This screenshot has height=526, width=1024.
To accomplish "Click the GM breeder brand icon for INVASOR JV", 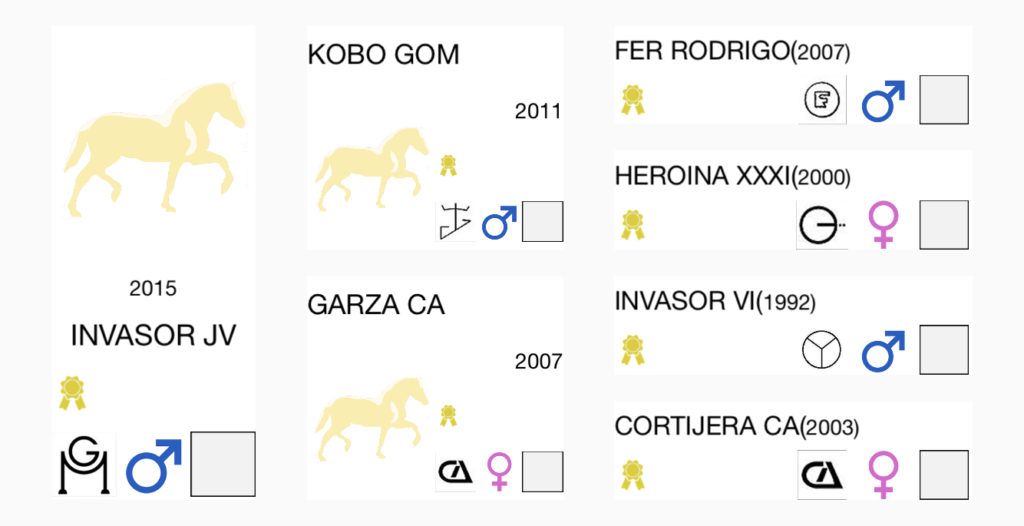I will pyautogui.click(x=83, y=464).
